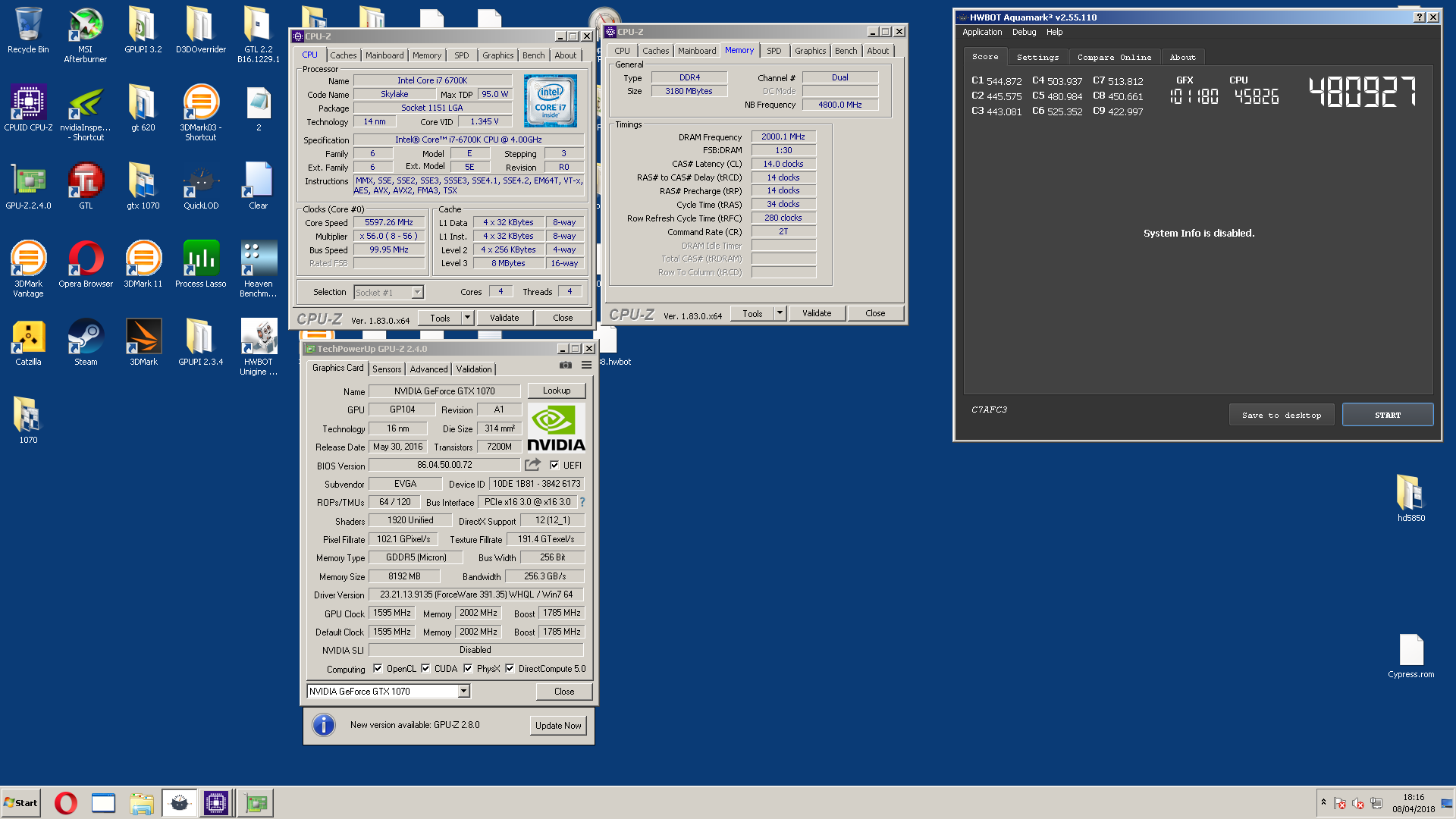Viewport: 1456px width, 819px height.
Task: Launch Opera Browser desktop icon
Action: point(86,264)
